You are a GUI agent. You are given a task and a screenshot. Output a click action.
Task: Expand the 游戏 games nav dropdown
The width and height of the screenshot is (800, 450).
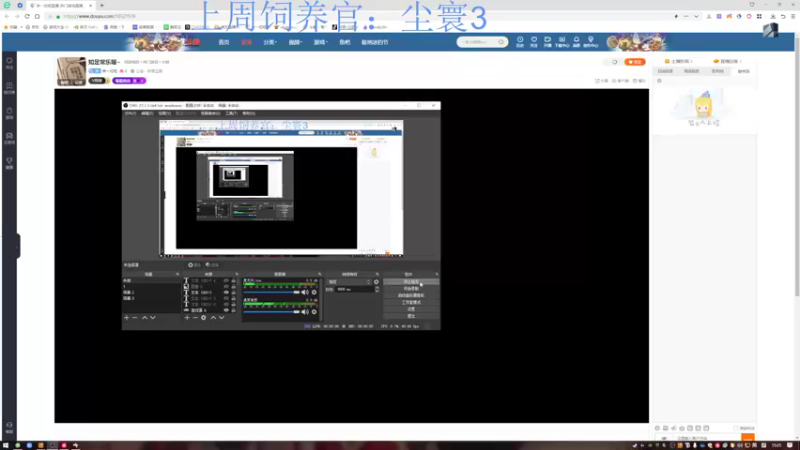pos(320,42)
